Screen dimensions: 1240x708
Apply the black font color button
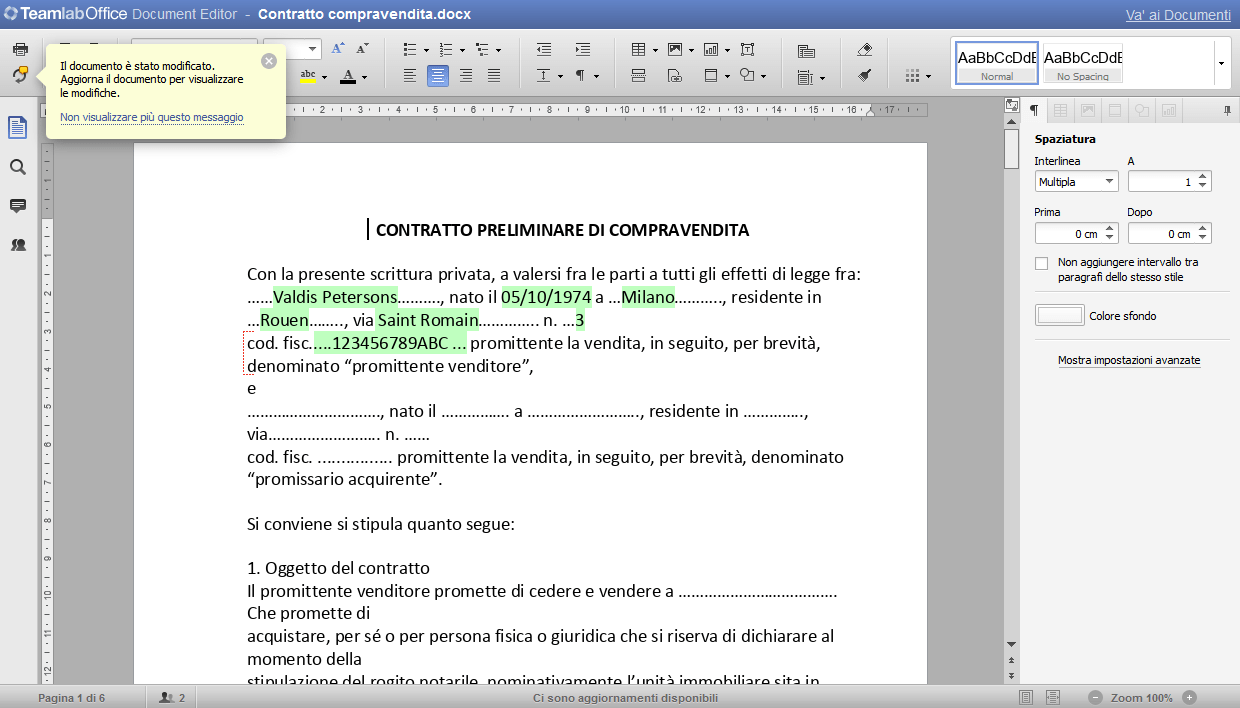point(347,76)
